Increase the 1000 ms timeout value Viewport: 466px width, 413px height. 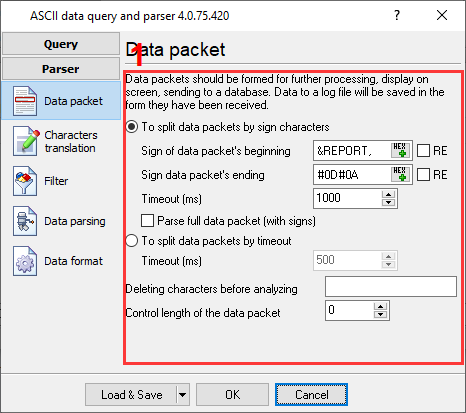(388, 195)
